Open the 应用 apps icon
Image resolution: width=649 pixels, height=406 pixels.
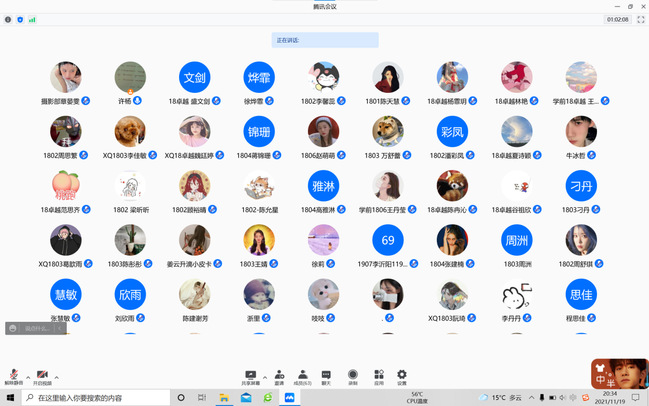[x=378, y=376]
